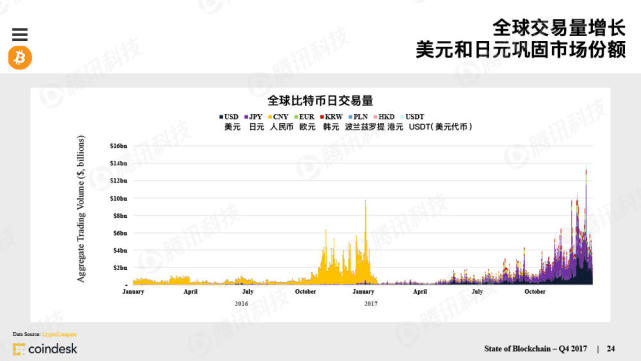
Task: Click the State of Blockchain Q4 2017 footer
Action: [x=536, y=349]
